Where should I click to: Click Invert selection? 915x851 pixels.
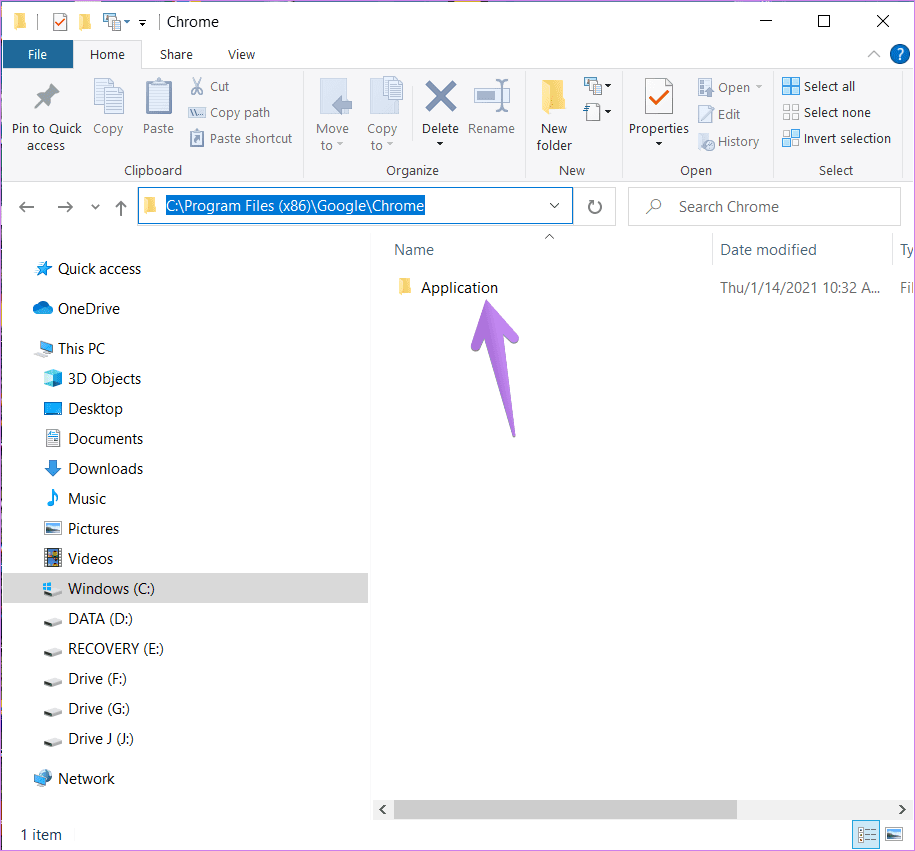[837, 138]
